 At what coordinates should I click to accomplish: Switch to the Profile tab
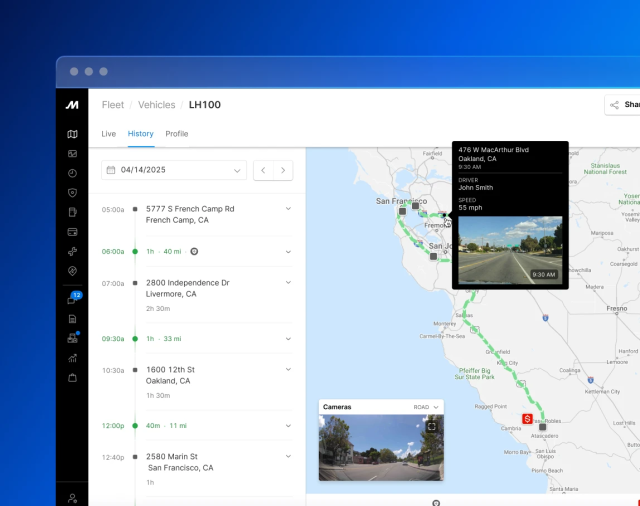pyautogui.click(x=177, y=134)
